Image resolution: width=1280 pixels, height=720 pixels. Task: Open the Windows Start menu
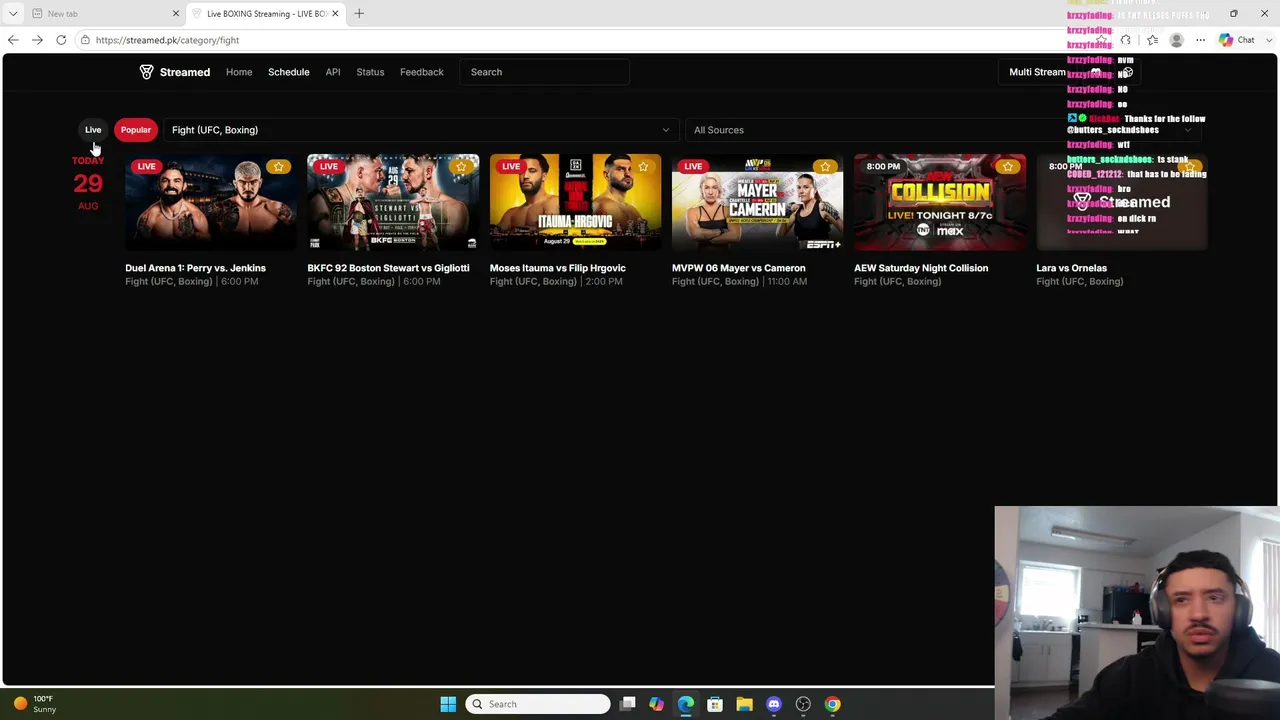point(448,704)
